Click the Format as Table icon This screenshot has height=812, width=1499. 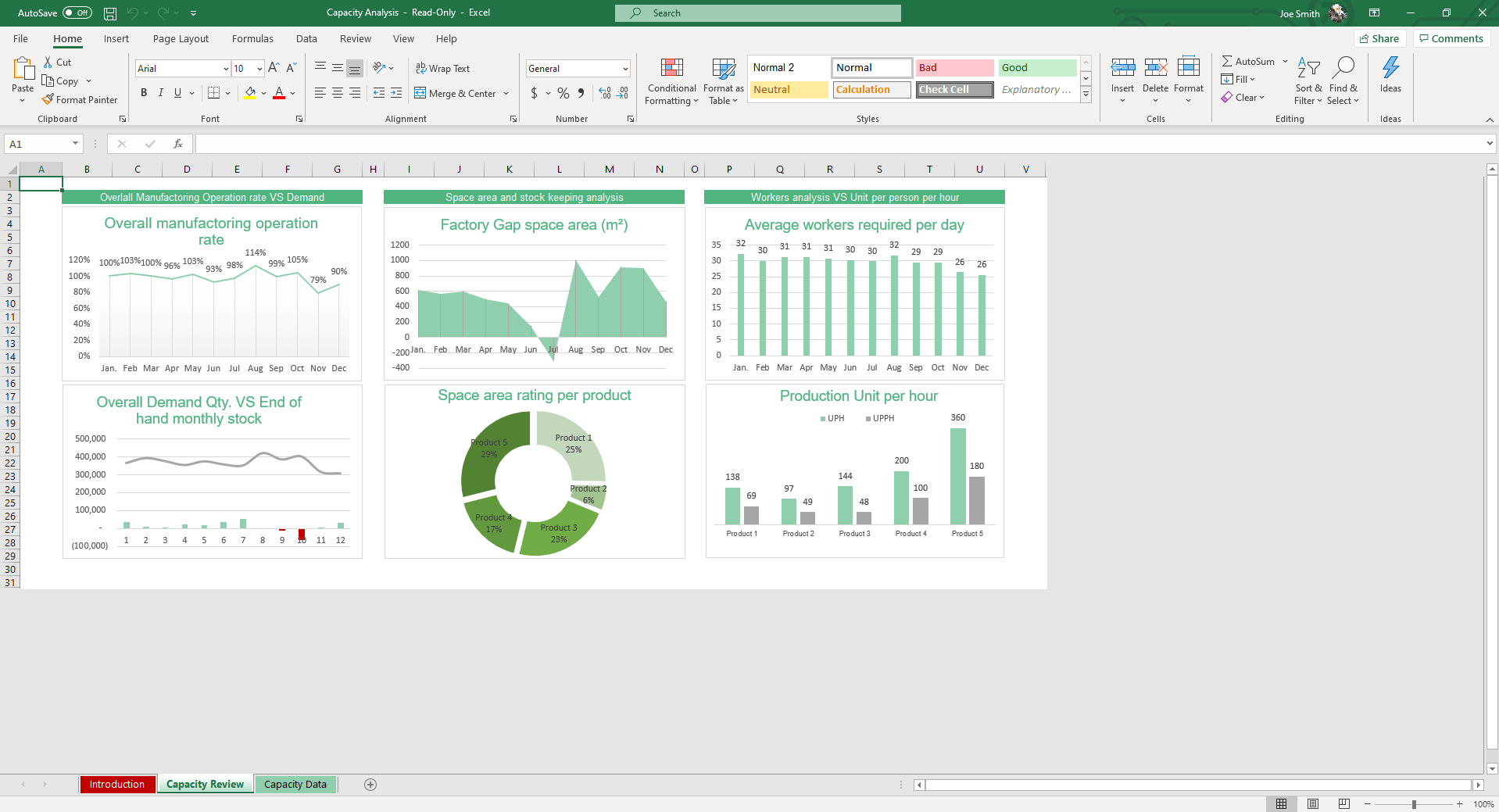(x=723, y=69)
